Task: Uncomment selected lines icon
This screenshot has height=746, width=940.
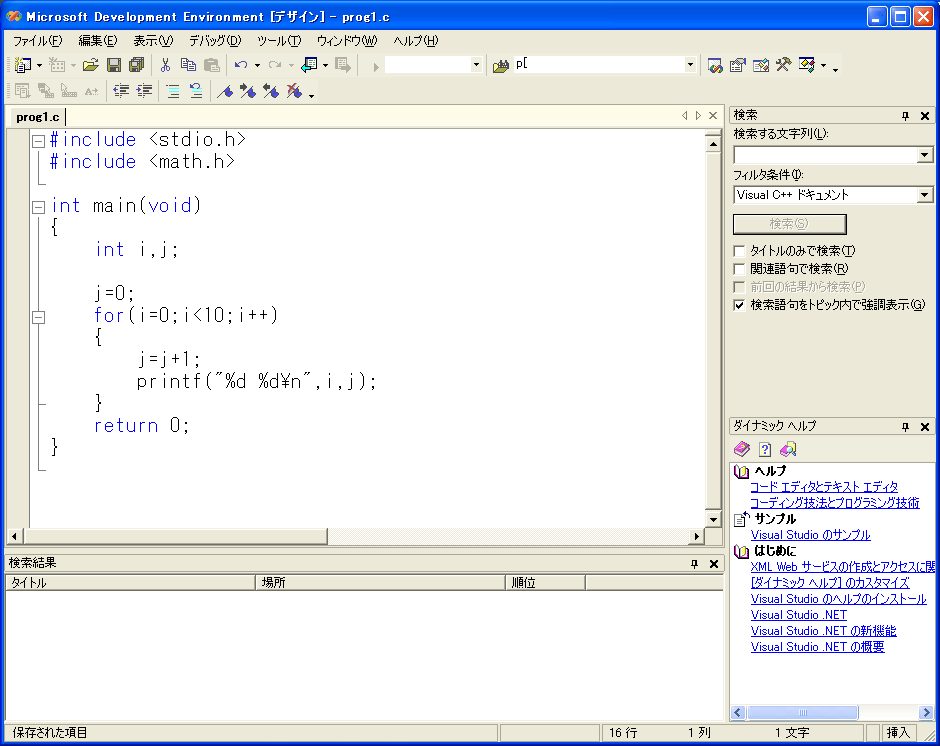Action: (195, 91)
